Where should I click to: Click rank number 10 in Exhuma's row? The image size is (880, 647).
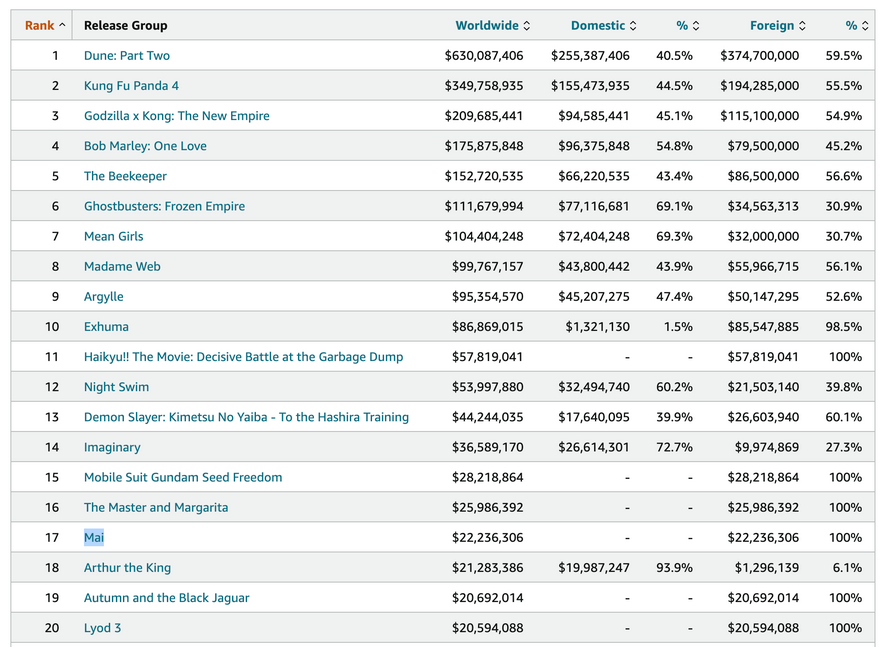coord(52,327)
